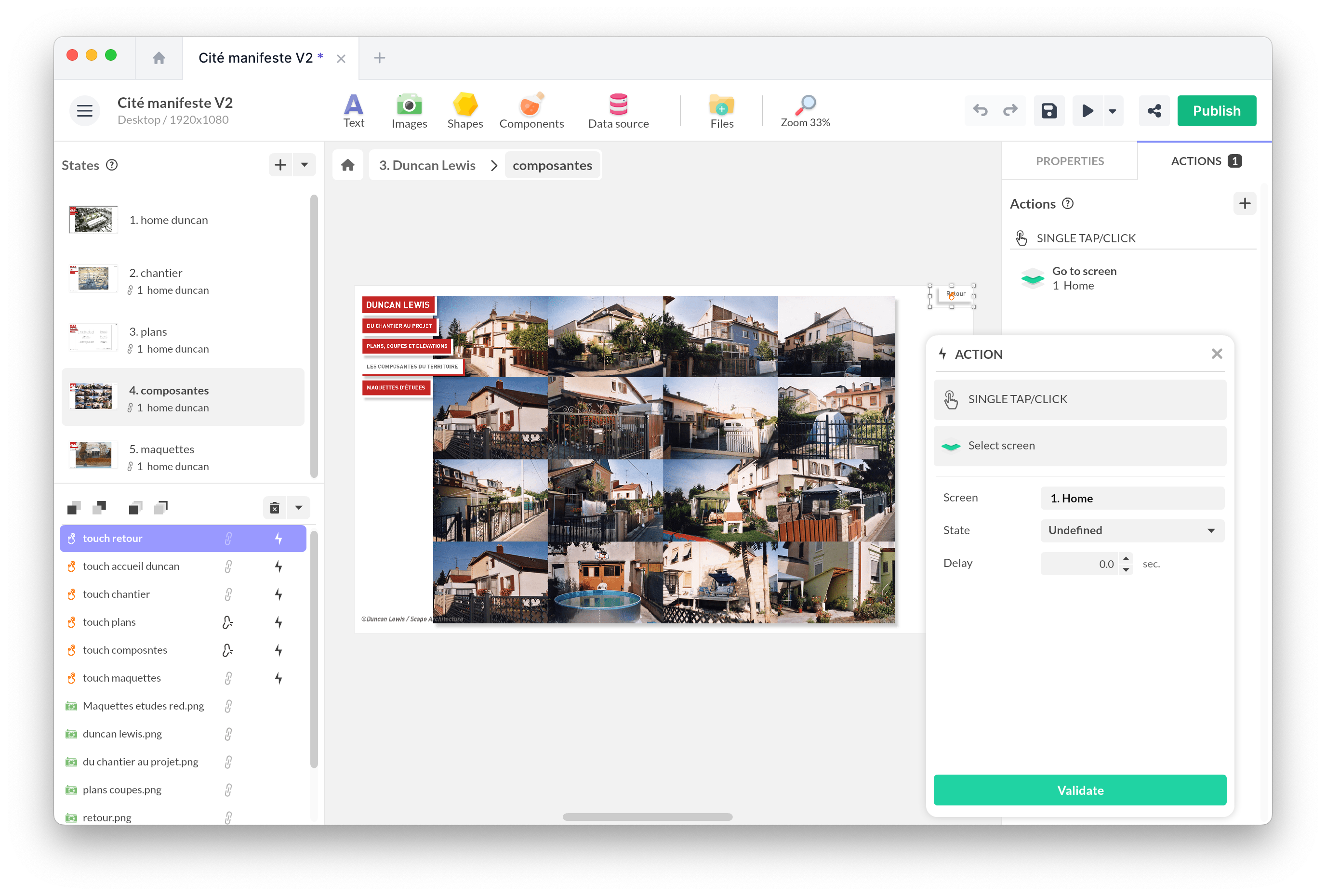Screen dimensions: 1326x896
Task: Click the Undo arrow icon
Action: tap(981, 110)
